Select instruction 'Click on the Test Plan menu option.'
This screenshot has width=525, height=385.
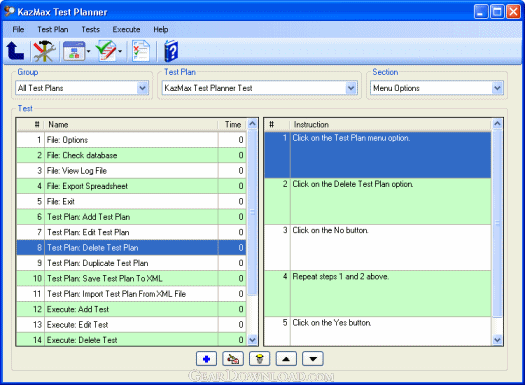(378, 155)
